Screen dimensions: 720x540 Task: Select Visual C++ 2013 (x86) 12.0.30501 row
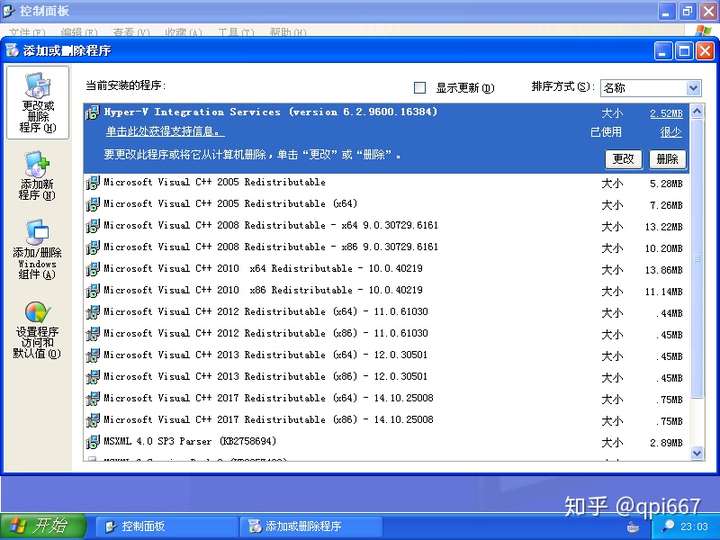click(386, 377)
